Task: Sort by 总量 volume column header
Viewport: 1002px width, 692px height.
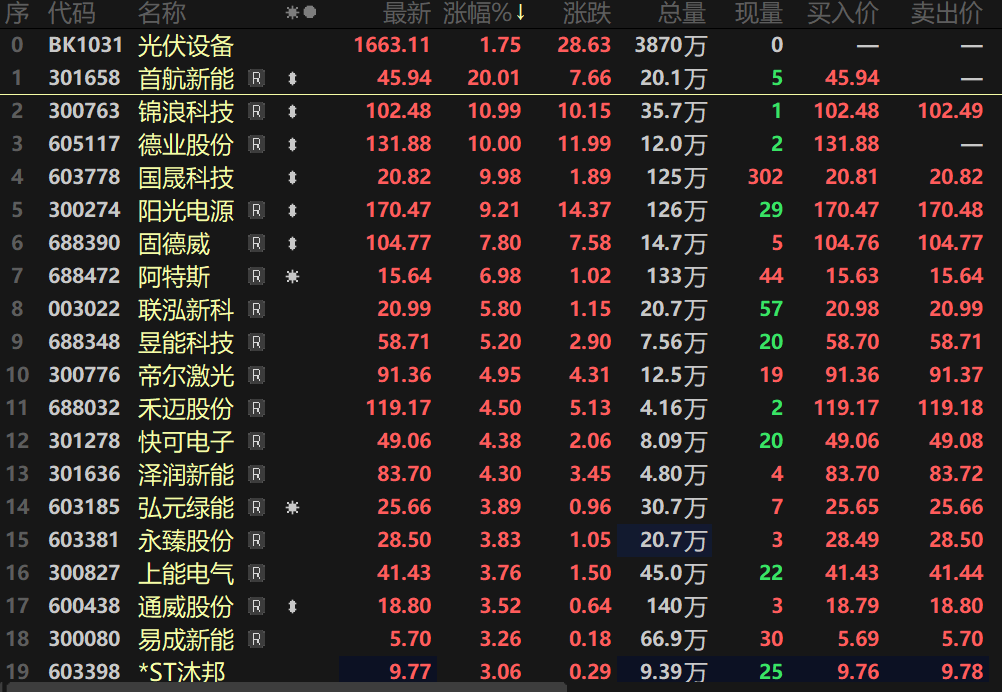Action: [682, 13]
